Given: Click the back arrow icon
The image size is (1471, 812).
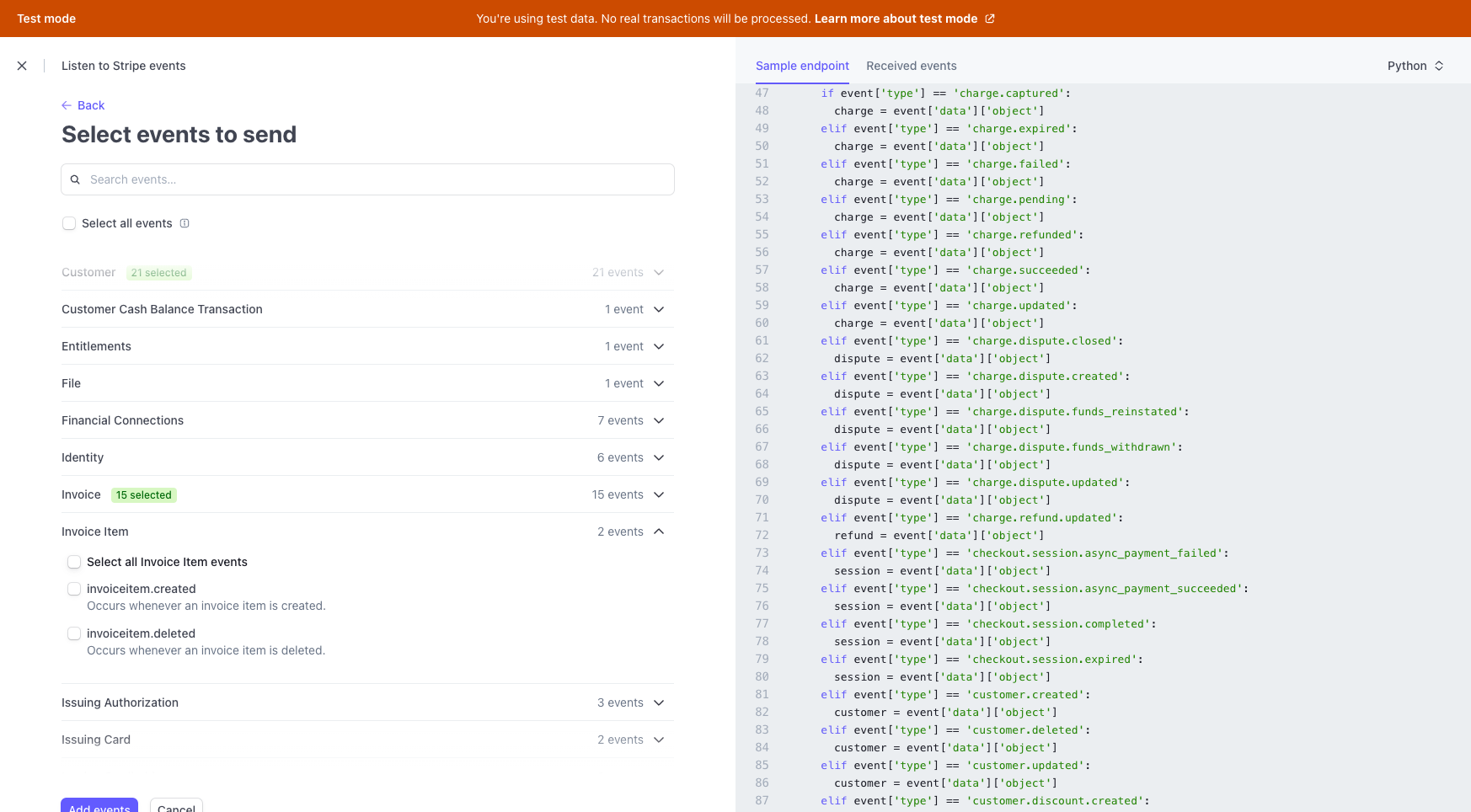Looking at the screenshot, I should point(67,105).
